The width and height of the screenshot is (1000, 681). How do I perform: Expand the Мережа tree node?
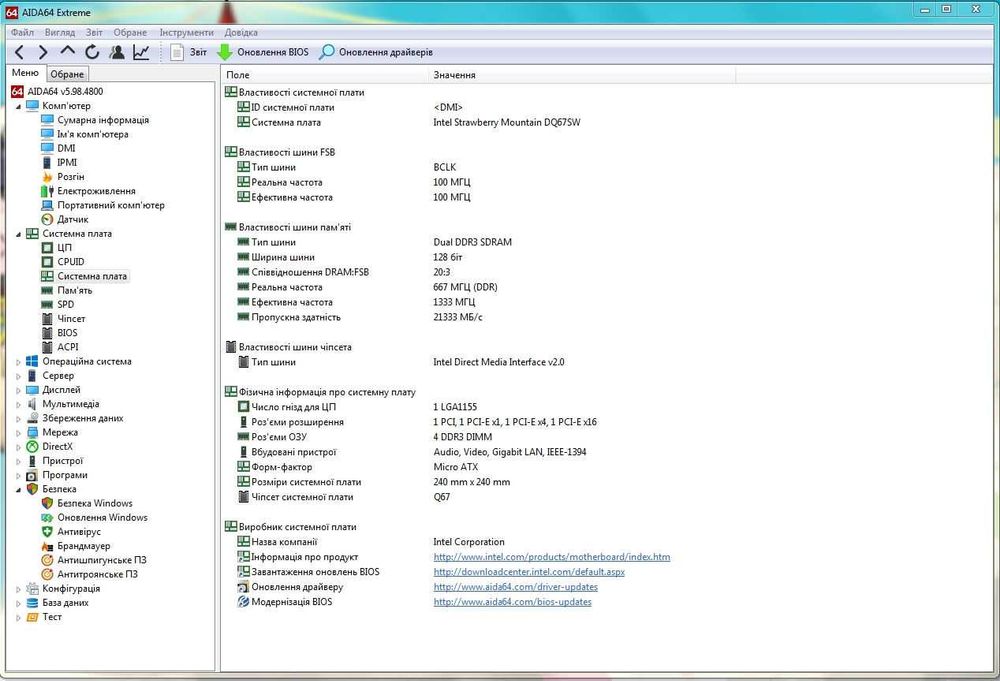click(18, 433)
